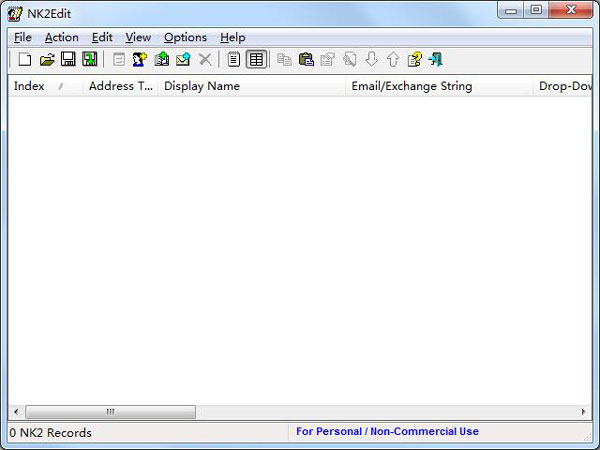600x450 pixels.
Task: Open the View menu
Action: click(x=138, y=38)
